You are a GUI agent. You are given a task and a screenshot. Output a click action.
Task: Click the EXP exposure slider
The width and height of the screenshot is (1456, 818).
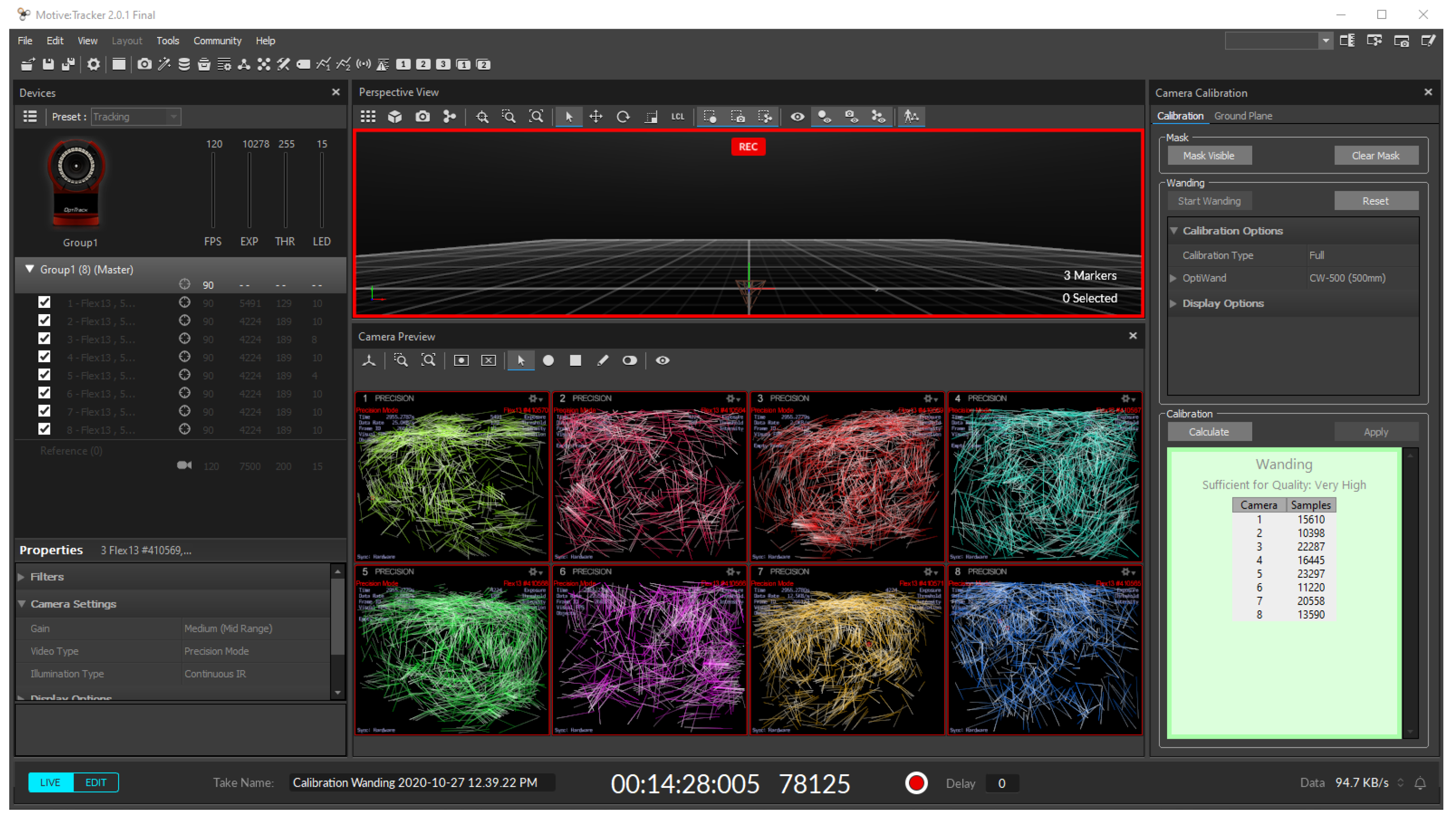click(x=249, y=191)
